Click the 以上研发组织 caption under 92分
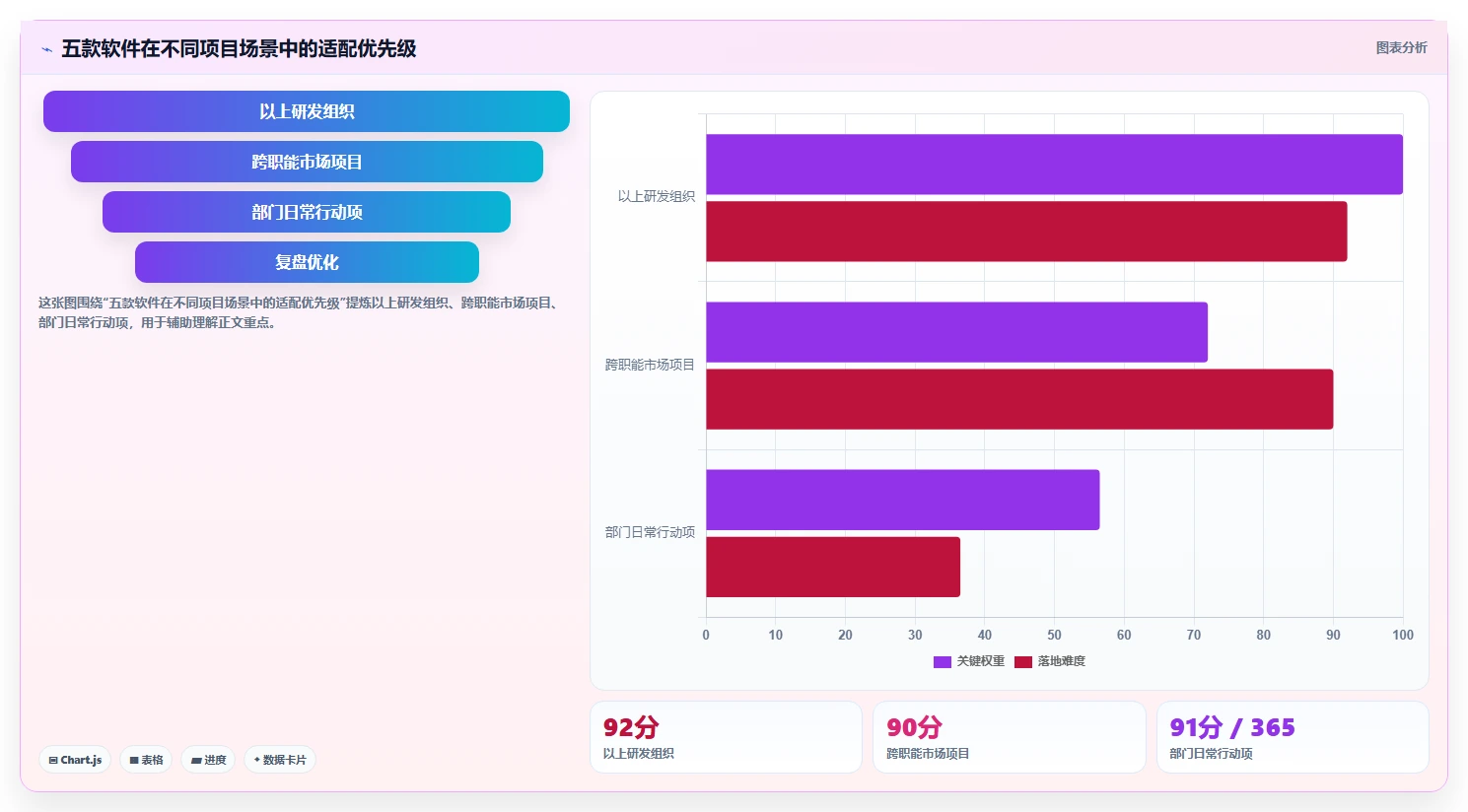The height and width of the screenshot is (812, 1468). (639, 754)
